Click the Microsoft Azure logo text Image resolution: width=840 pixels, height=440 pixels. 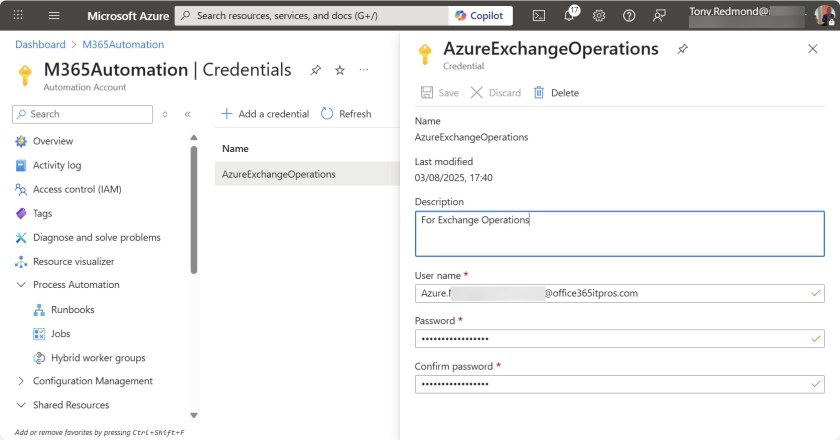128,16
